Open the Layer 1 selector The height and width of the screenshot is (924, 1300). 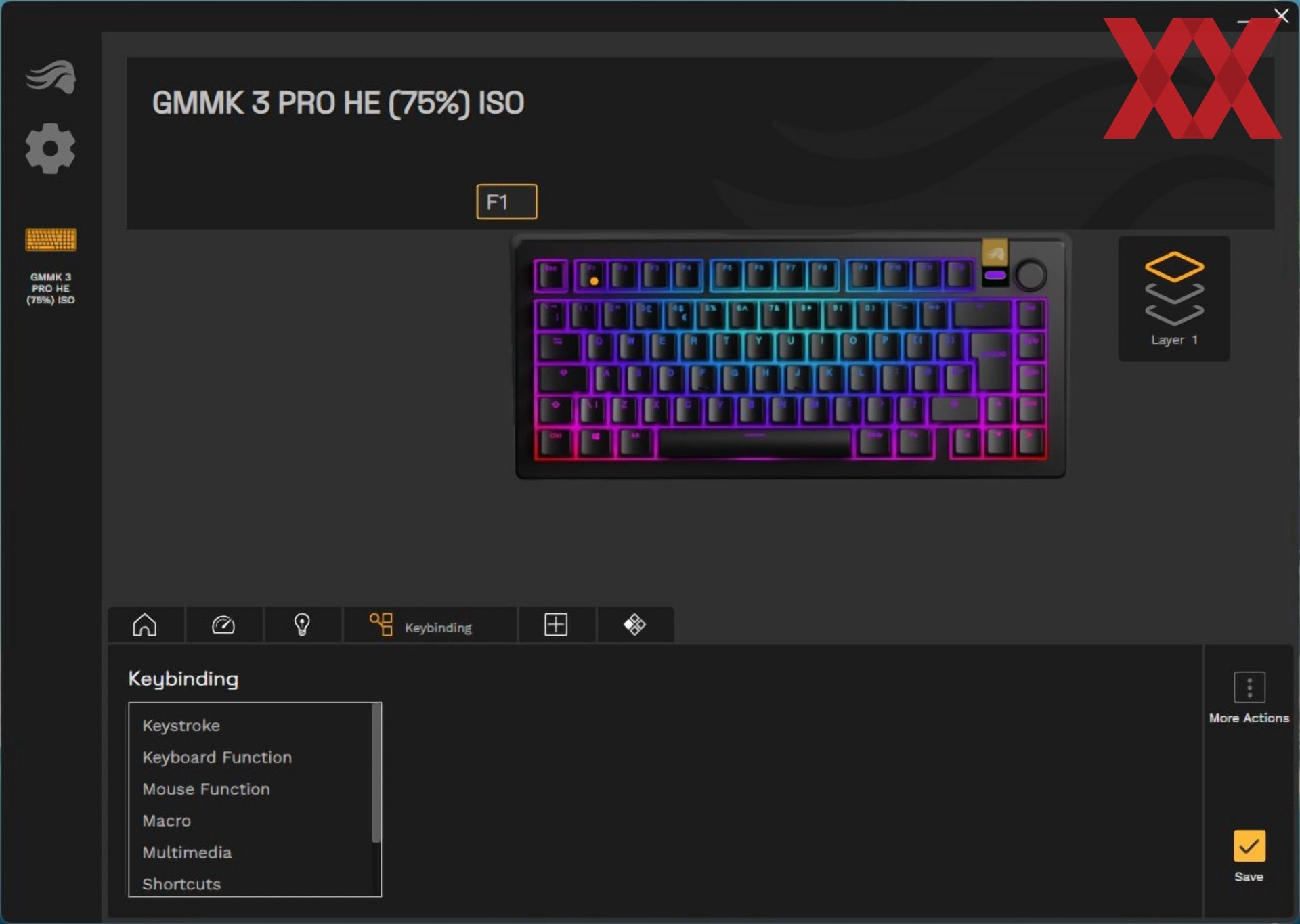[1174, 299]
